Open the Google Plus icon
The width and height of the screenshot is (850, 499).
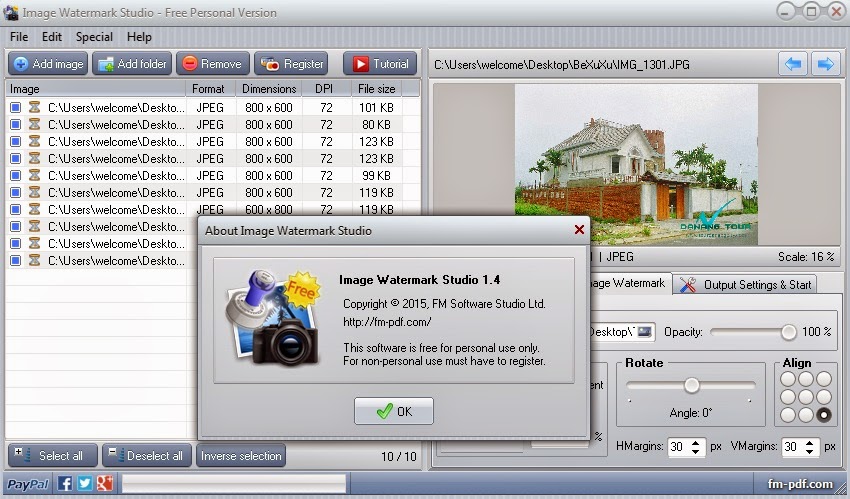coord(105,483)
